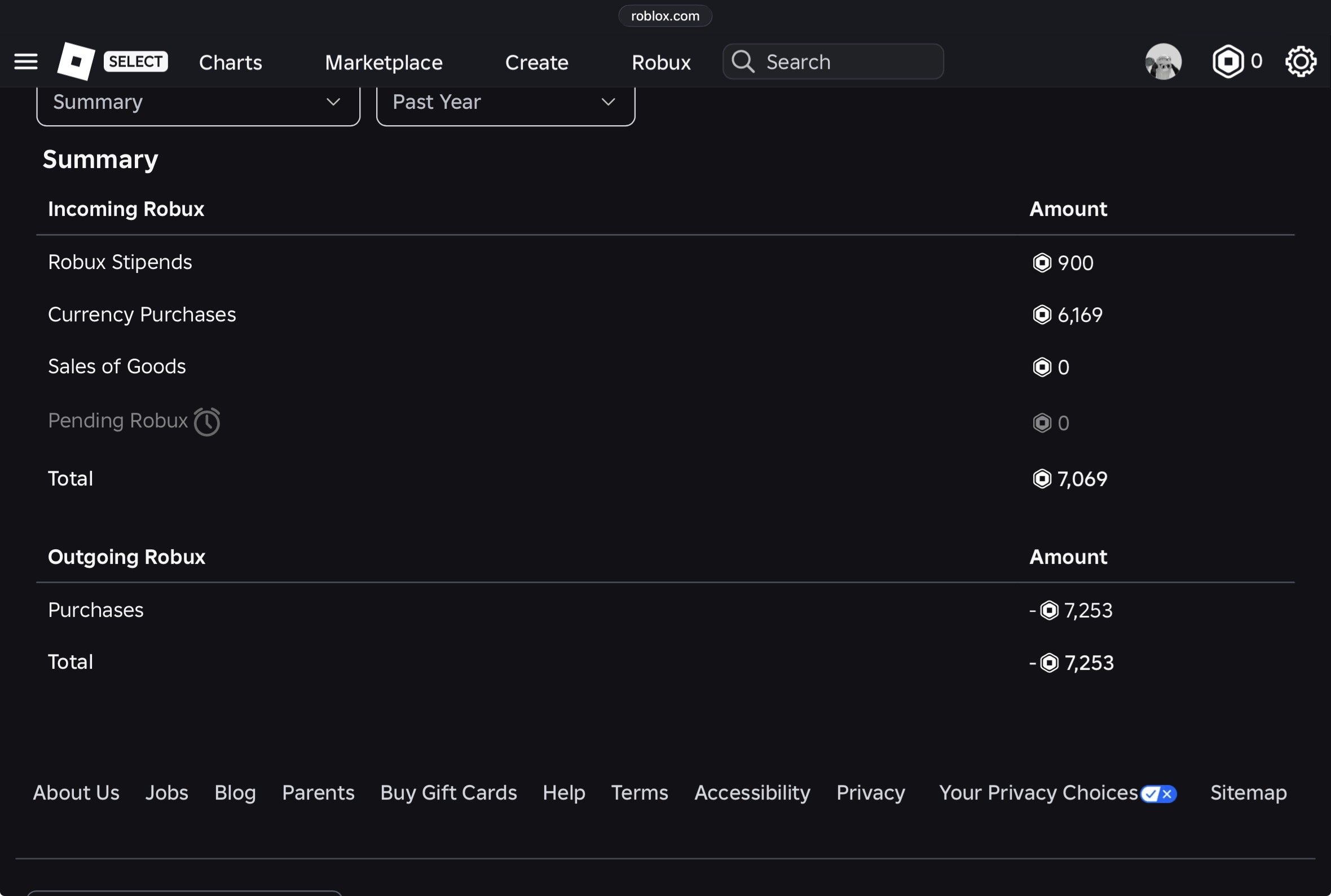This screenshot has height=896, width=1331.
Task: Click the Pending Robux clock icon
Action: click(x=207, y=422)
